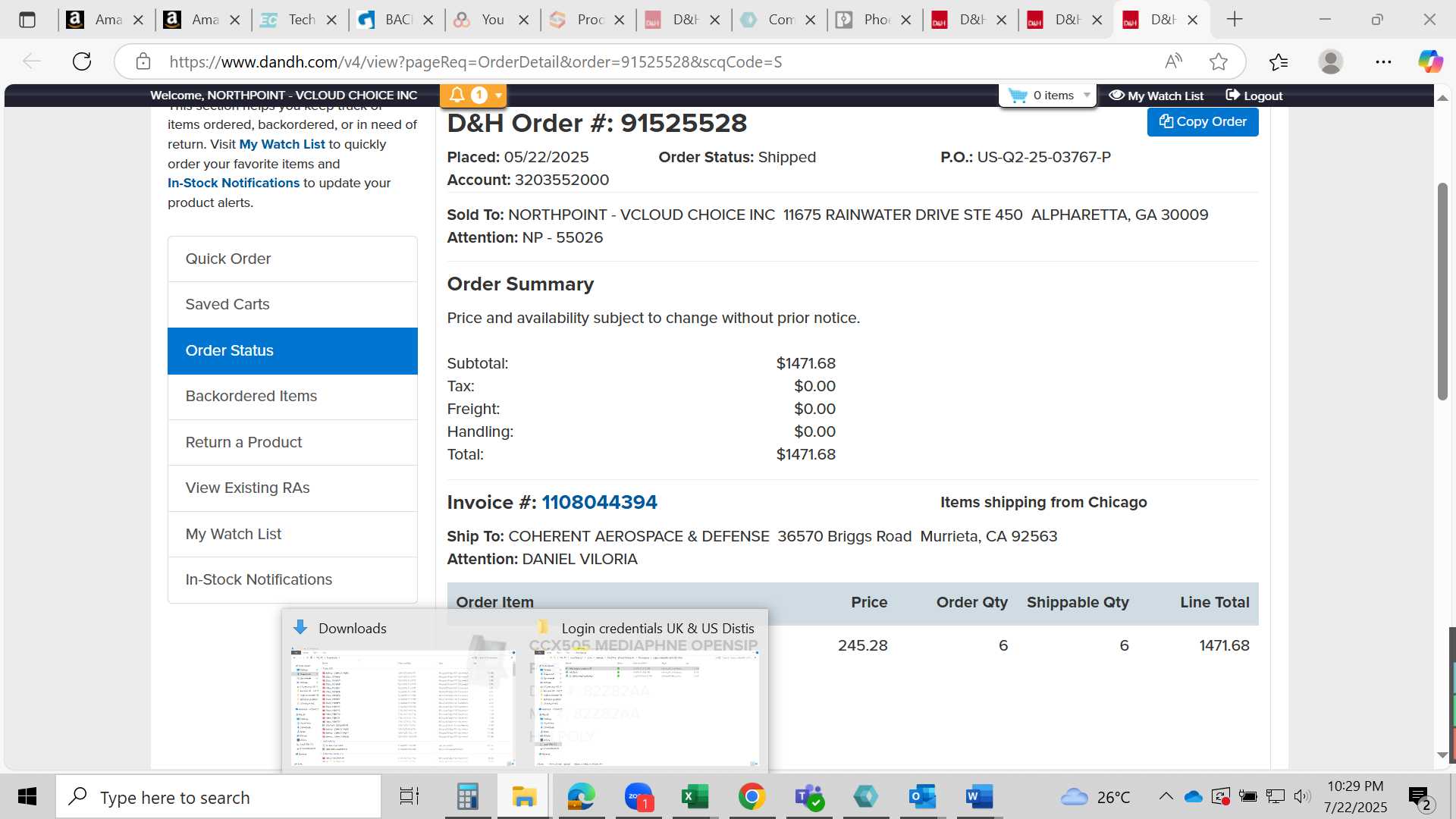The width and height of the screenshot is (1456, 819).
Task: Open Copilot in the browser toolbar
Action: click(x=1431, y=61)
